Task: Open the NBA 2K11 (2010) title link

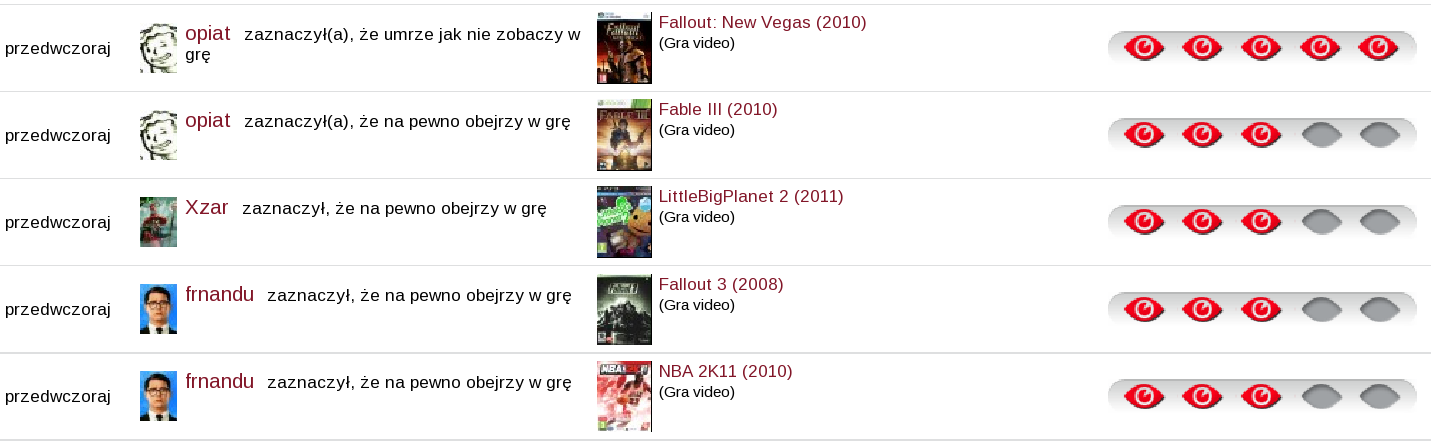Action: tap(725, 371)
